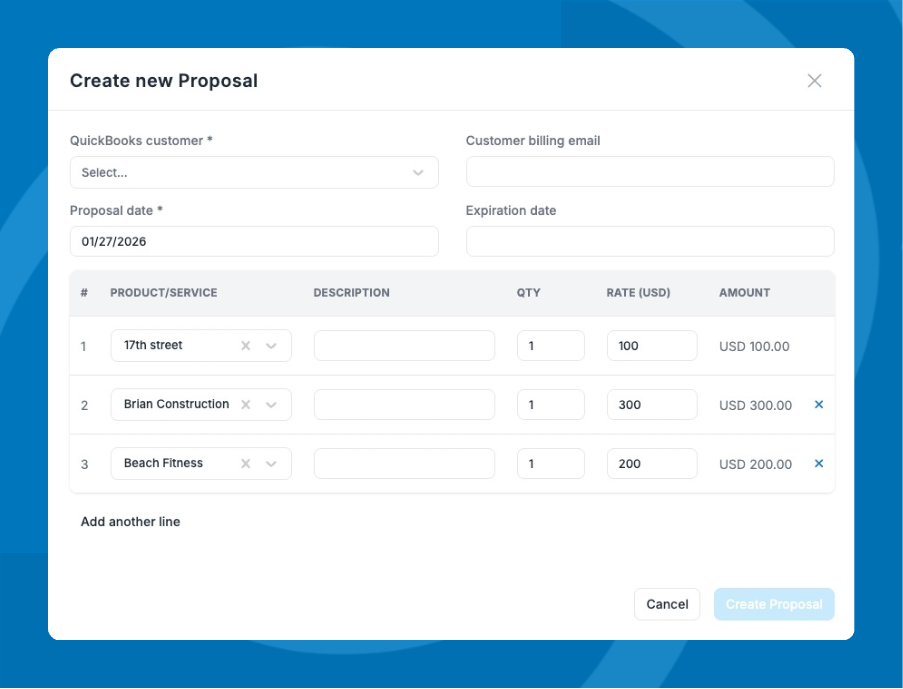Focus the Customer billing email field
This screenshot has width=903, height=689.
(x=650, y=172)
